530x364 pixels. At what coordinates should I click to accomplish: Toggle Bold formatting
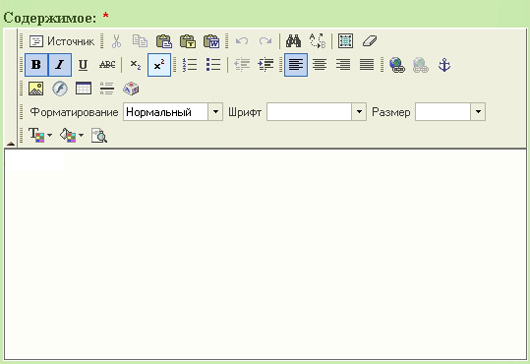(36, 65)
